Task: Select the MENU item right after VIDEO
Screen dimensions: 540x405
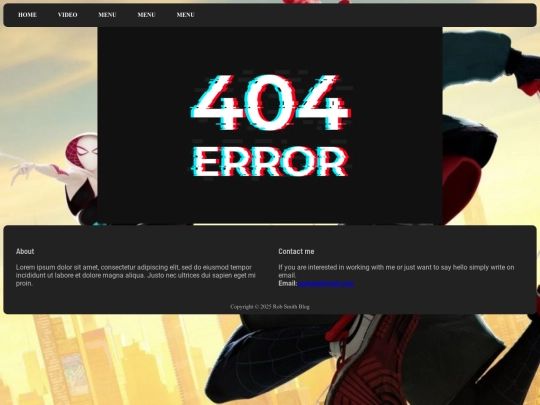Action: (x=107, y=15)
